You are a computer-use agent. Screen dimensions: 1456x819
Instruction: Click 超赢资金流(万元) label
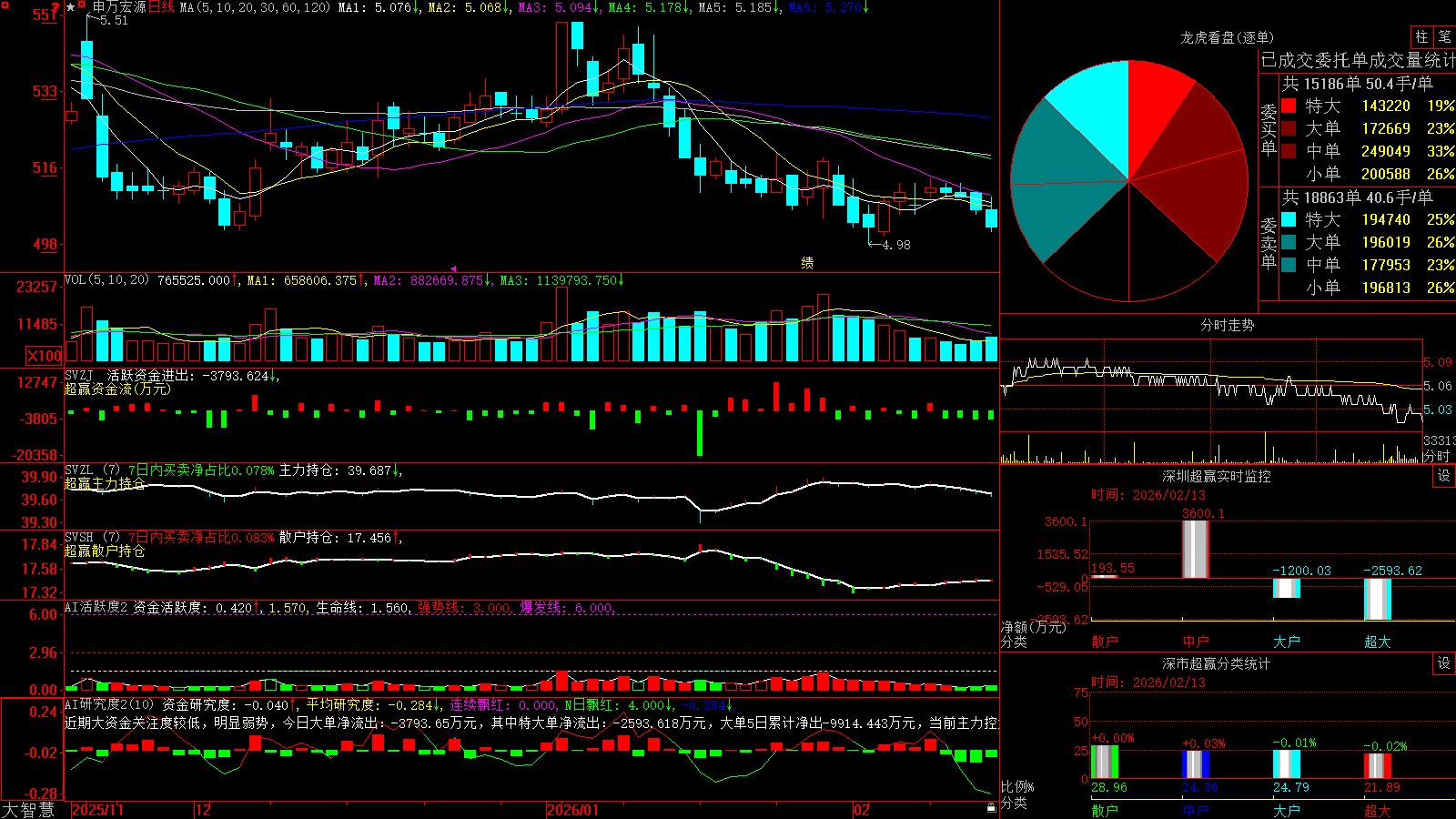pos(117,389)
